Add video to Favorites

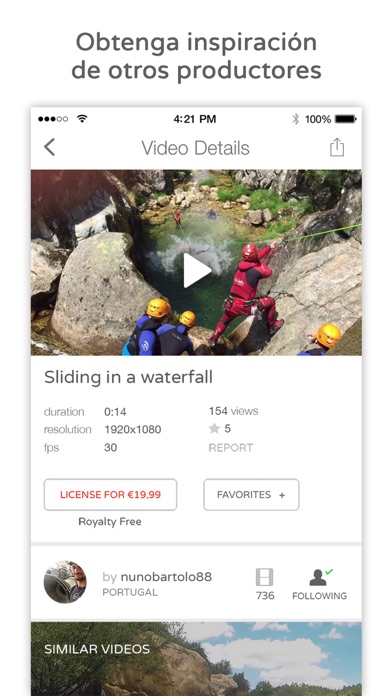(251, 494)
